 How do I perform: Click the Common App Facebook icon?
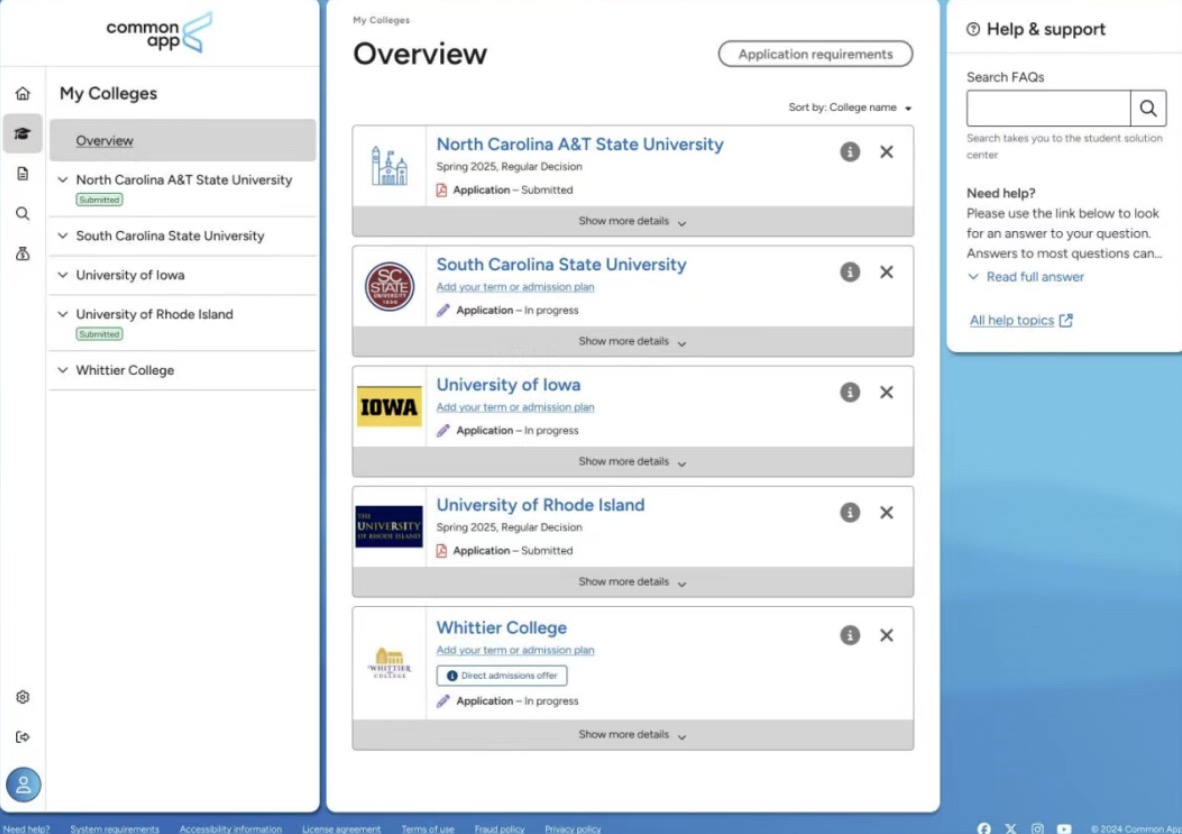(984, 828)
